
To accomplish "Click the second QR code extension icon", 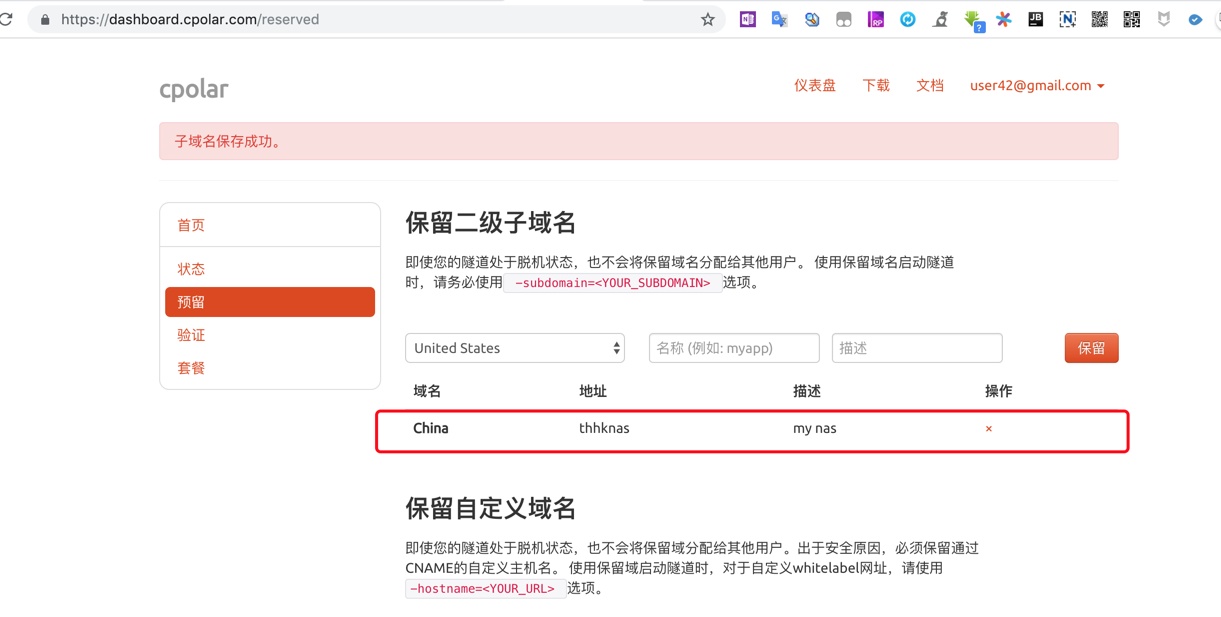I will (x=1132, y=19).
